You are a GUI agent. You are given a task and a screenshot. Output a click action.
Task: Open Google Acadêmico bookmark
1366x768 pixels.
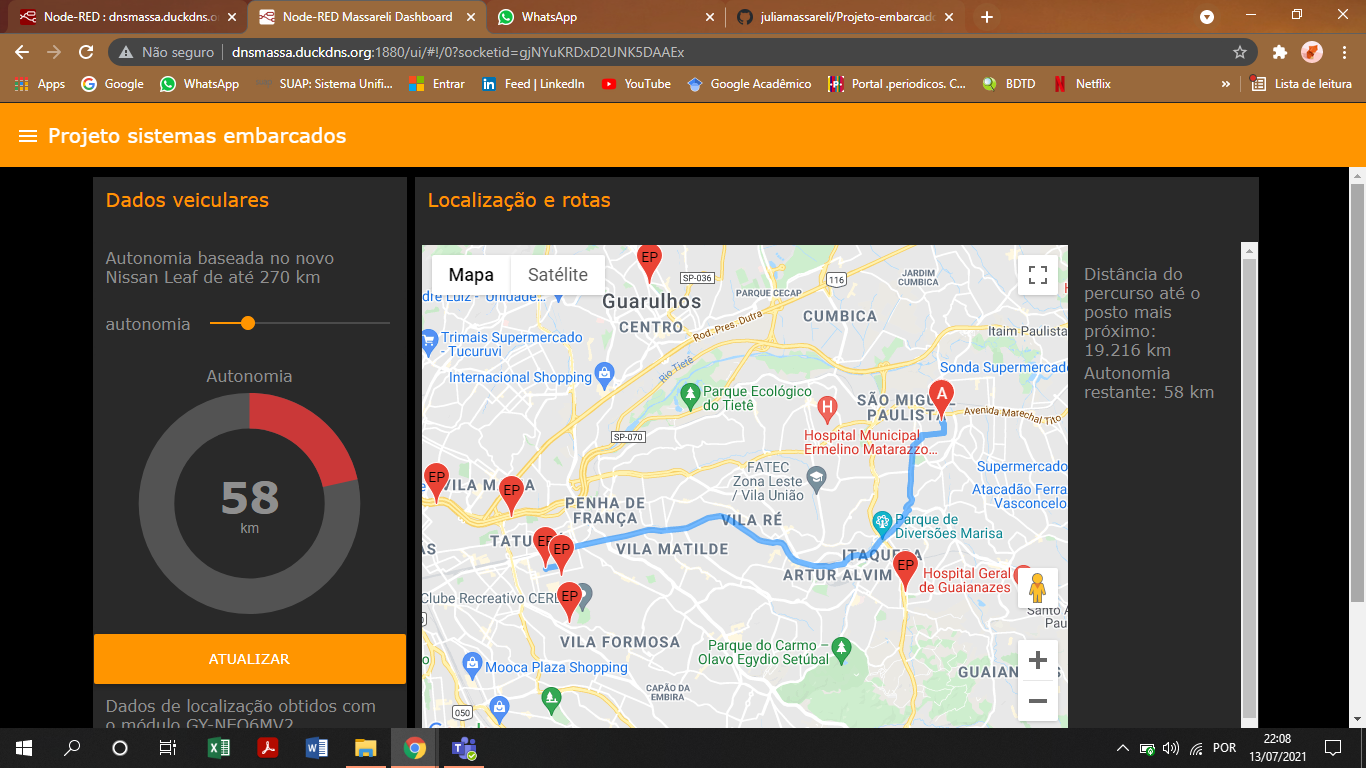pos(749,84)
